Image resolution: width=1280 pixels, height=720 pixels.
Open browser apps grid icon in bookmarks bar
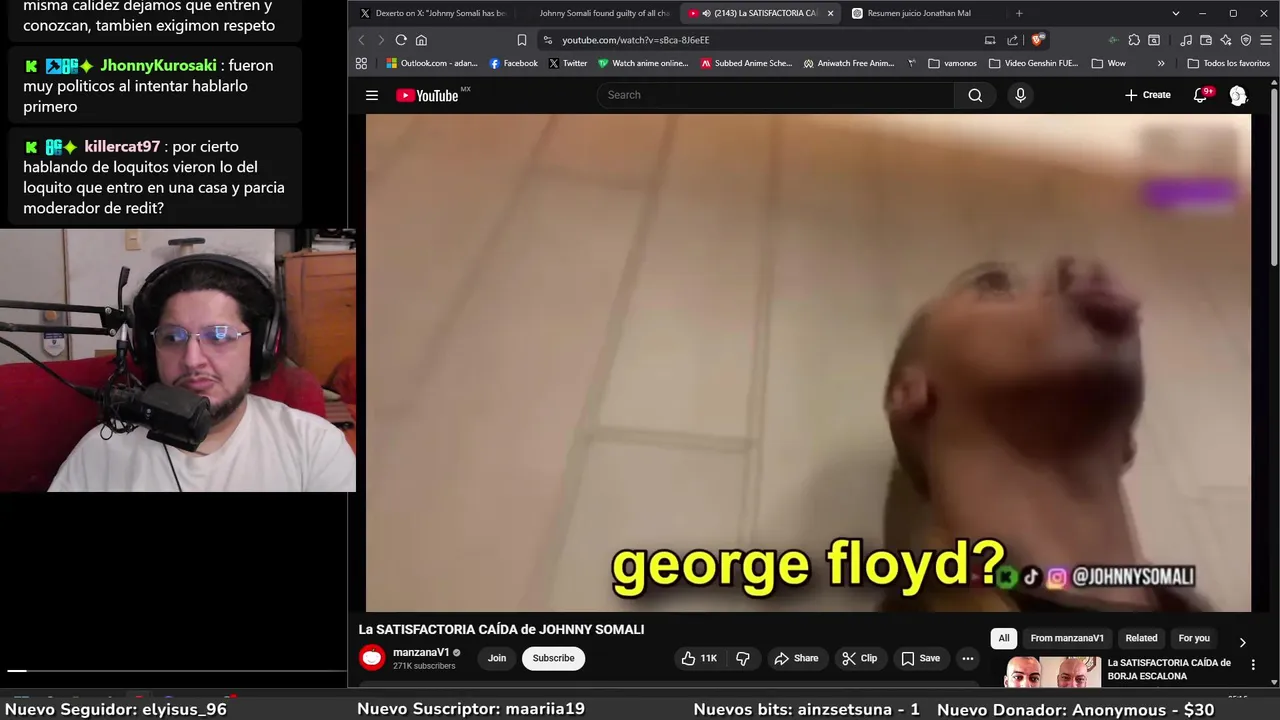361,63
